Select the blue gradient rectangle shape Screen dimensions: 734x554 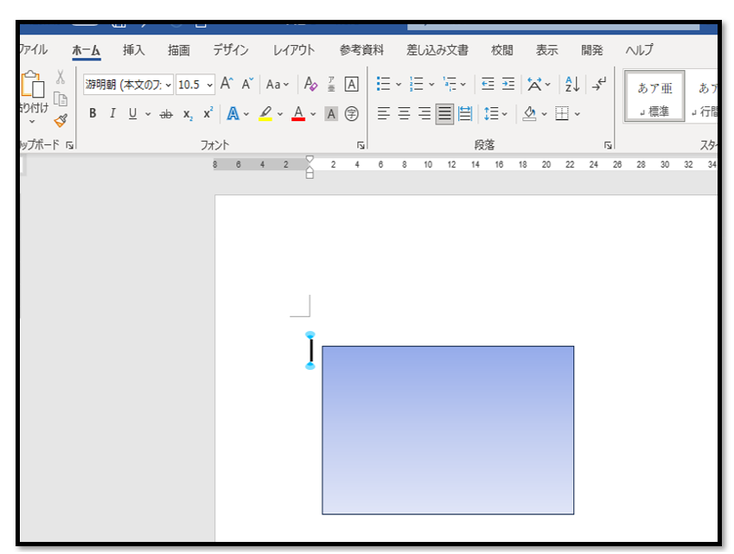point(448,430)
